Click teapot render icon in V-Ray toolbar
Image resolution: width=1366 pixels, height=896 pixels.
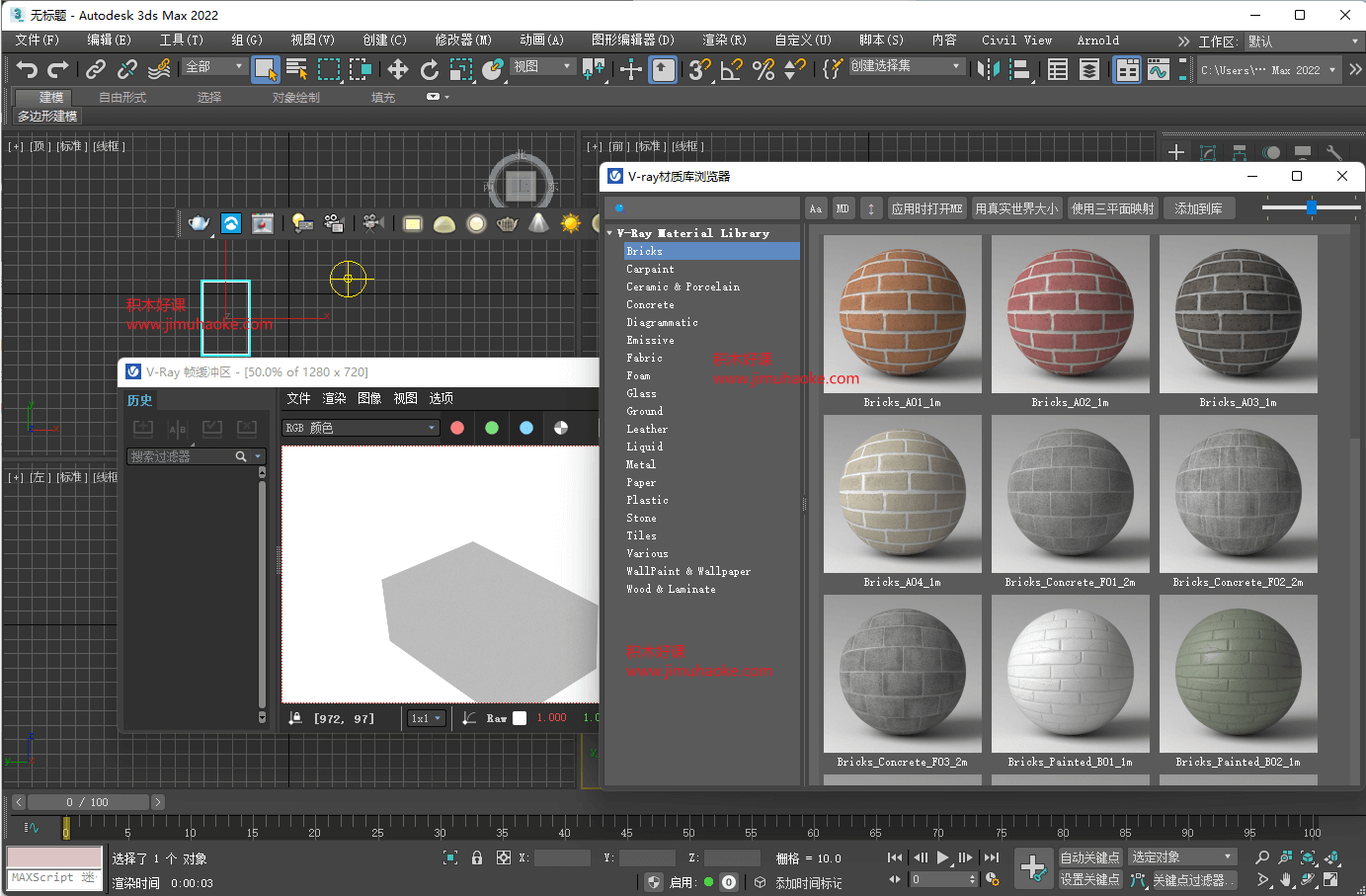pyautogui.click(x=199, y=223)
